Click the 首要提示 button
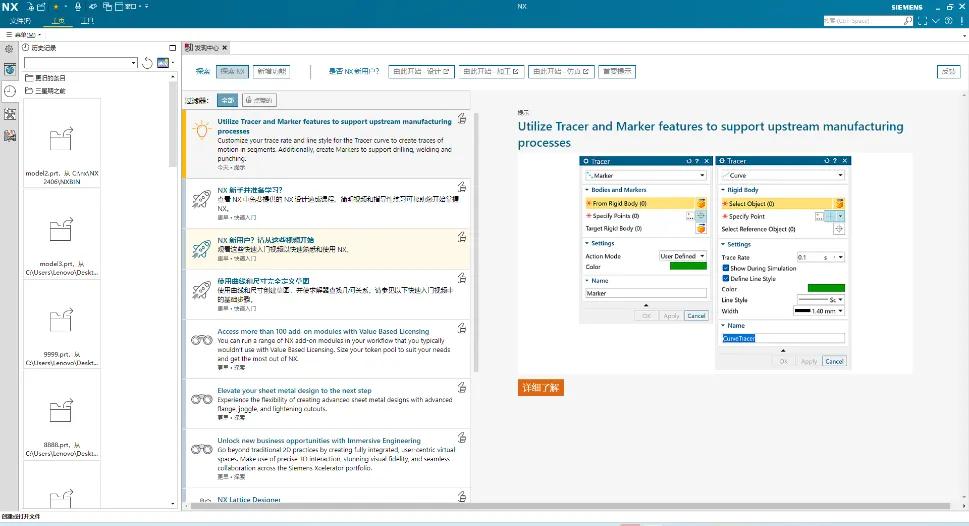Viewport: 969px width, 526px height. 617,72
